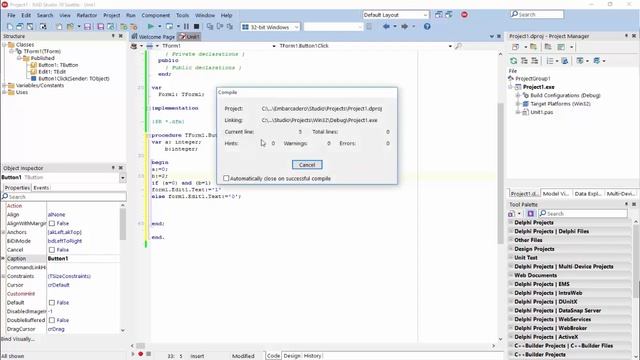Open the Component menu
The image size is (640, 360).
pyautogui.click(x=156, y=15)
